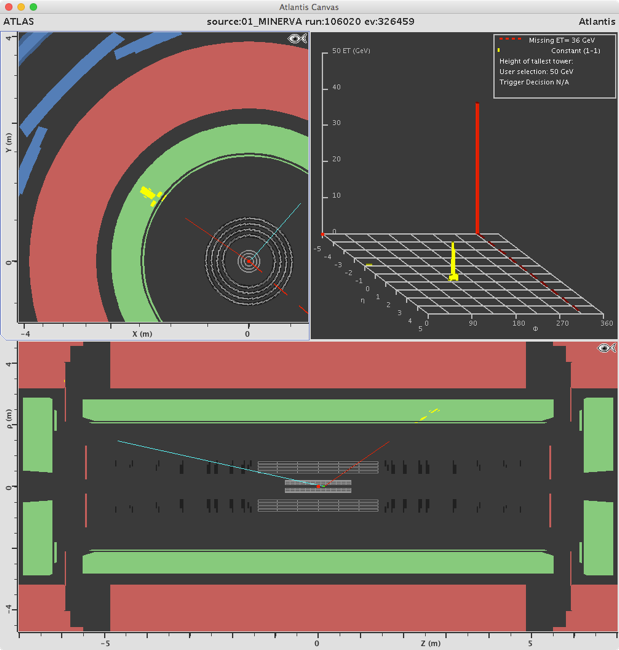Click the ATLAS label in the header

(22, 21)
